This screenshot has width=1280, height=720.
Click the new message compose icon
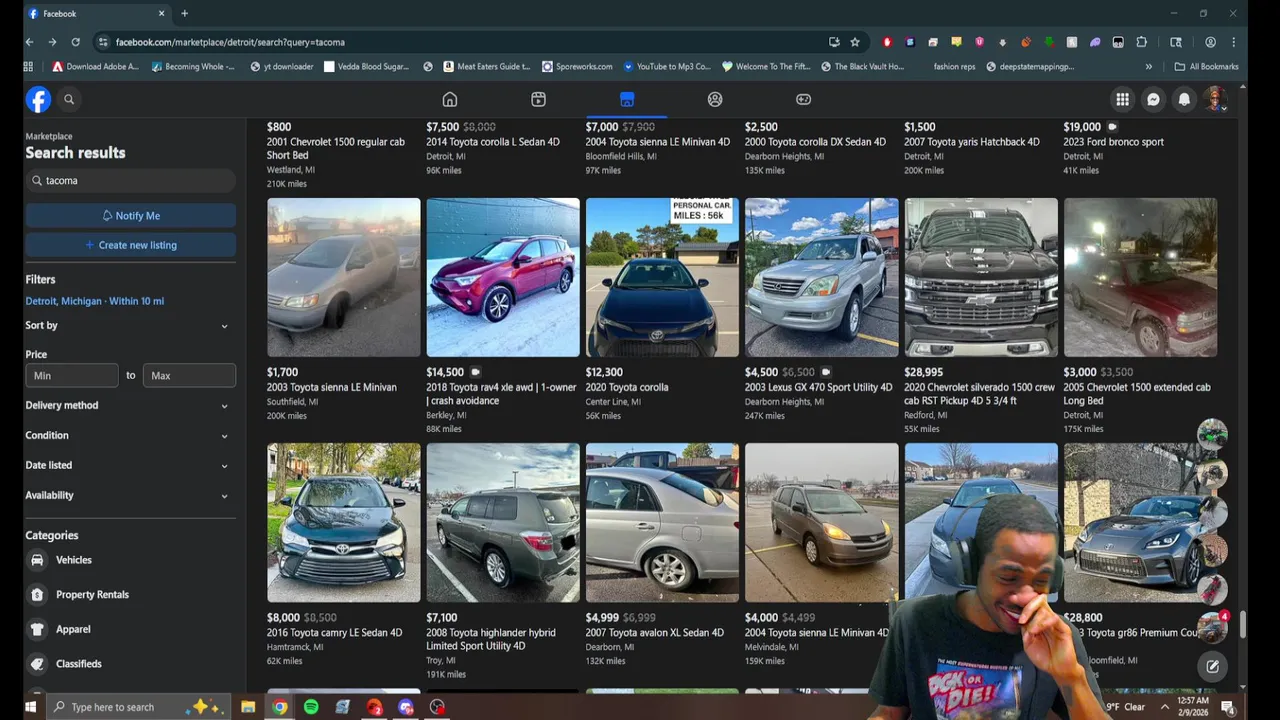click(1212, 666)
